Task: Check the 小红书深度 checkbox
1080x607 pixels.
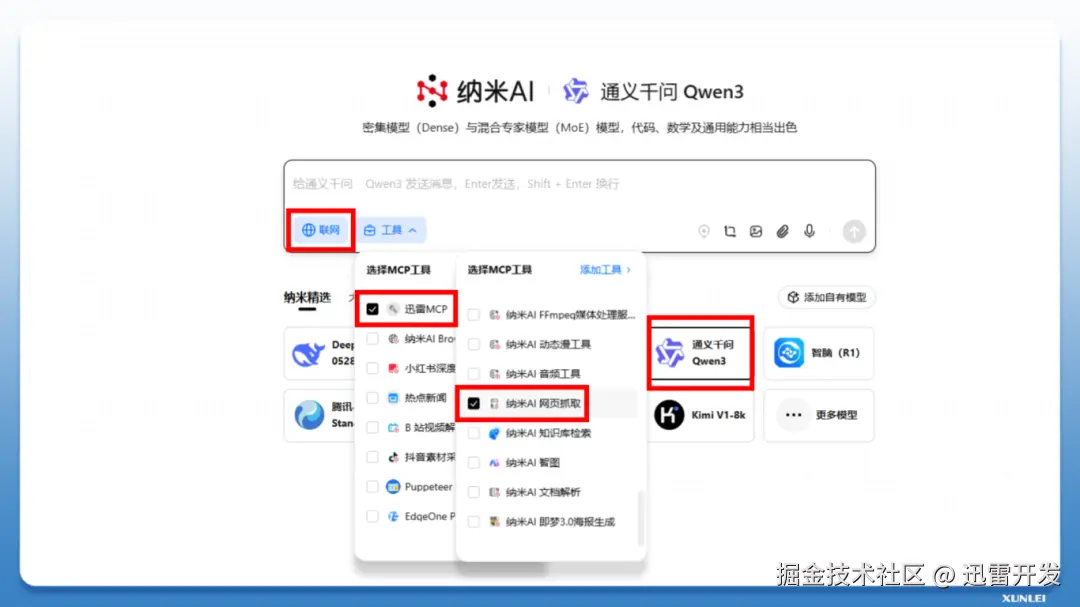Action: point(373,369)
